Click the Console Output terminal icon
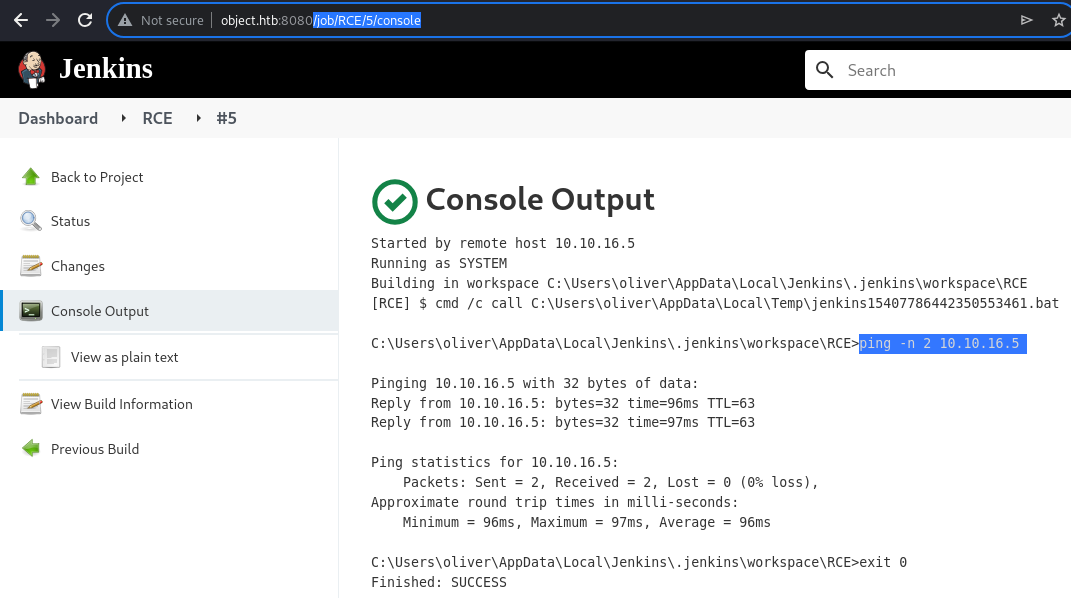The height and width of the screenshot is (598, 1071). coord(31,311)
